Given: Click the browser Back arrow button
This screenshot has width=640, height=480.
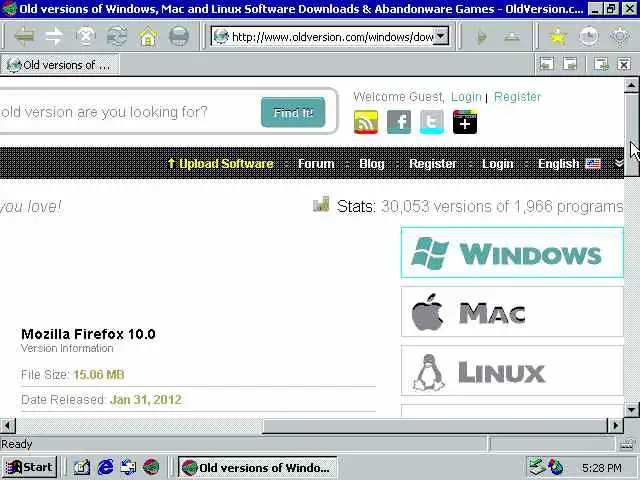Looking at the screenshot, I should [24, 37].
